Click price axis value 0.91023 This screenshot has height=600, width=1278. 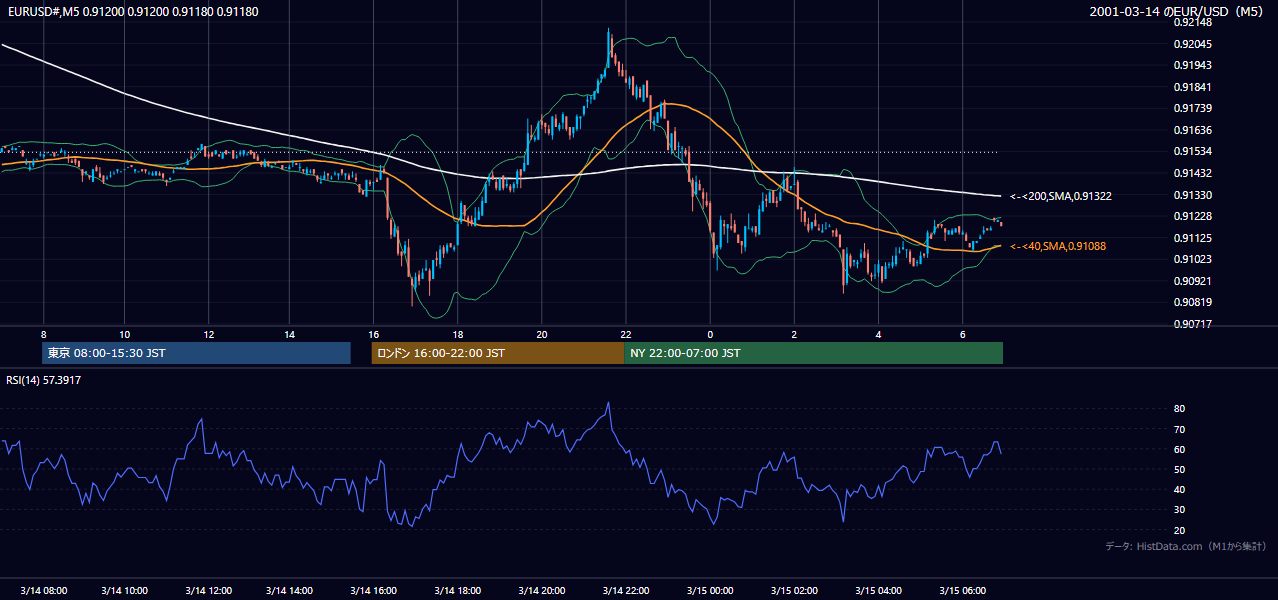coord(1192,259)
